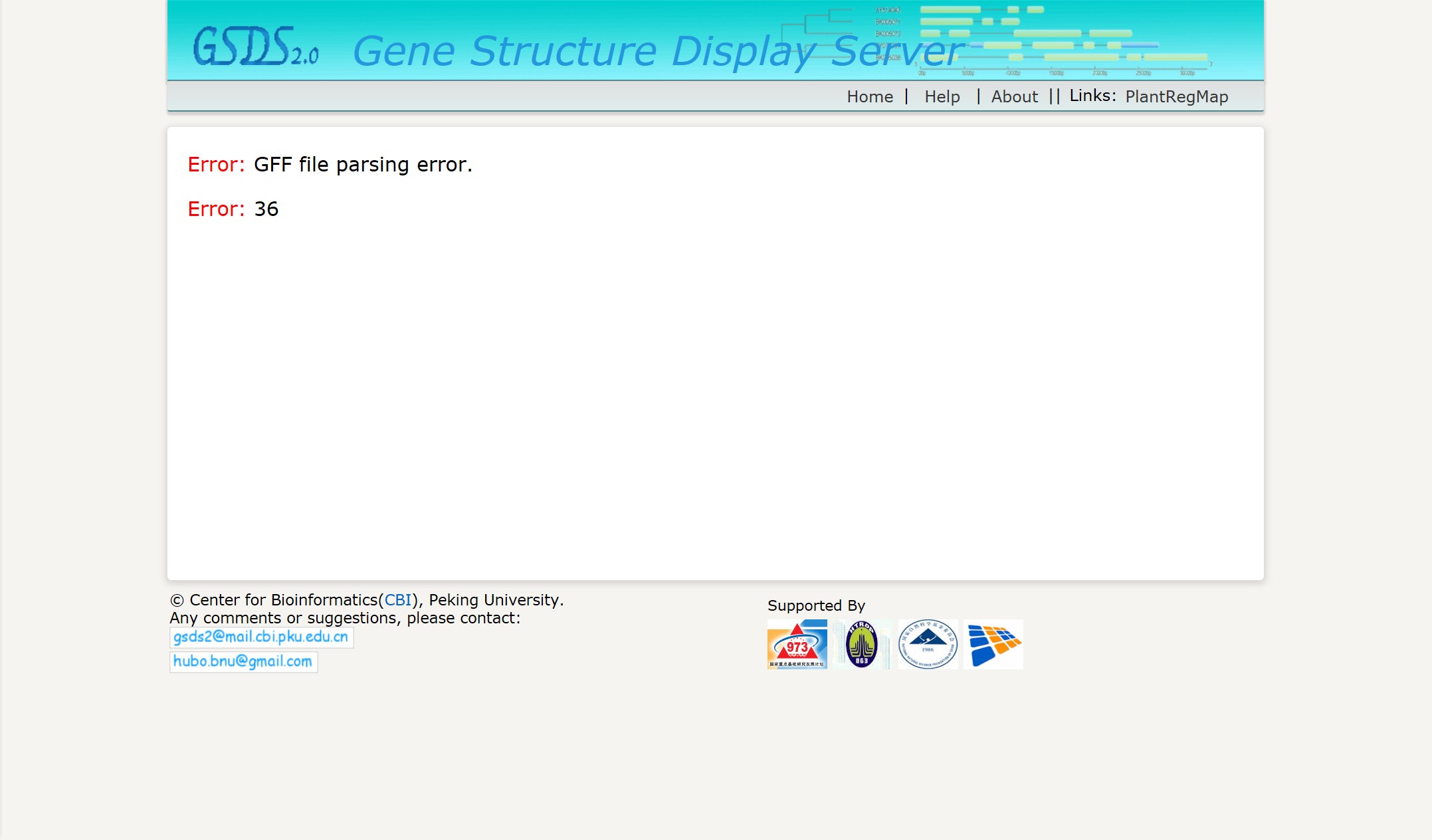Click the Gene Structure Display Server title
Screen dimensions: 1432x840
click(x=658, y=51)
